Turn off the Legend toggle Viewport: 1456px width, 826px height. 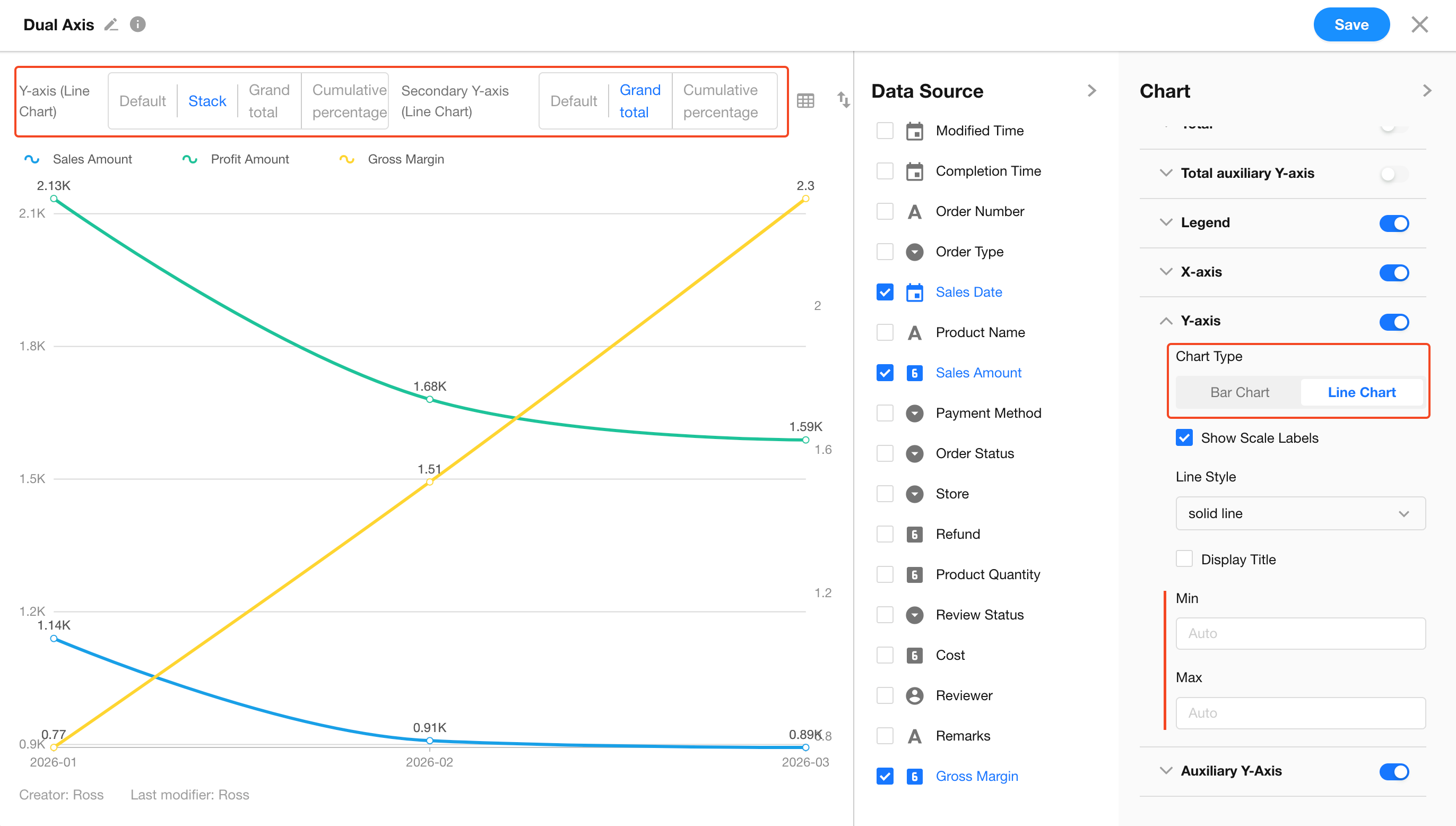click(x=1393, y=223)
